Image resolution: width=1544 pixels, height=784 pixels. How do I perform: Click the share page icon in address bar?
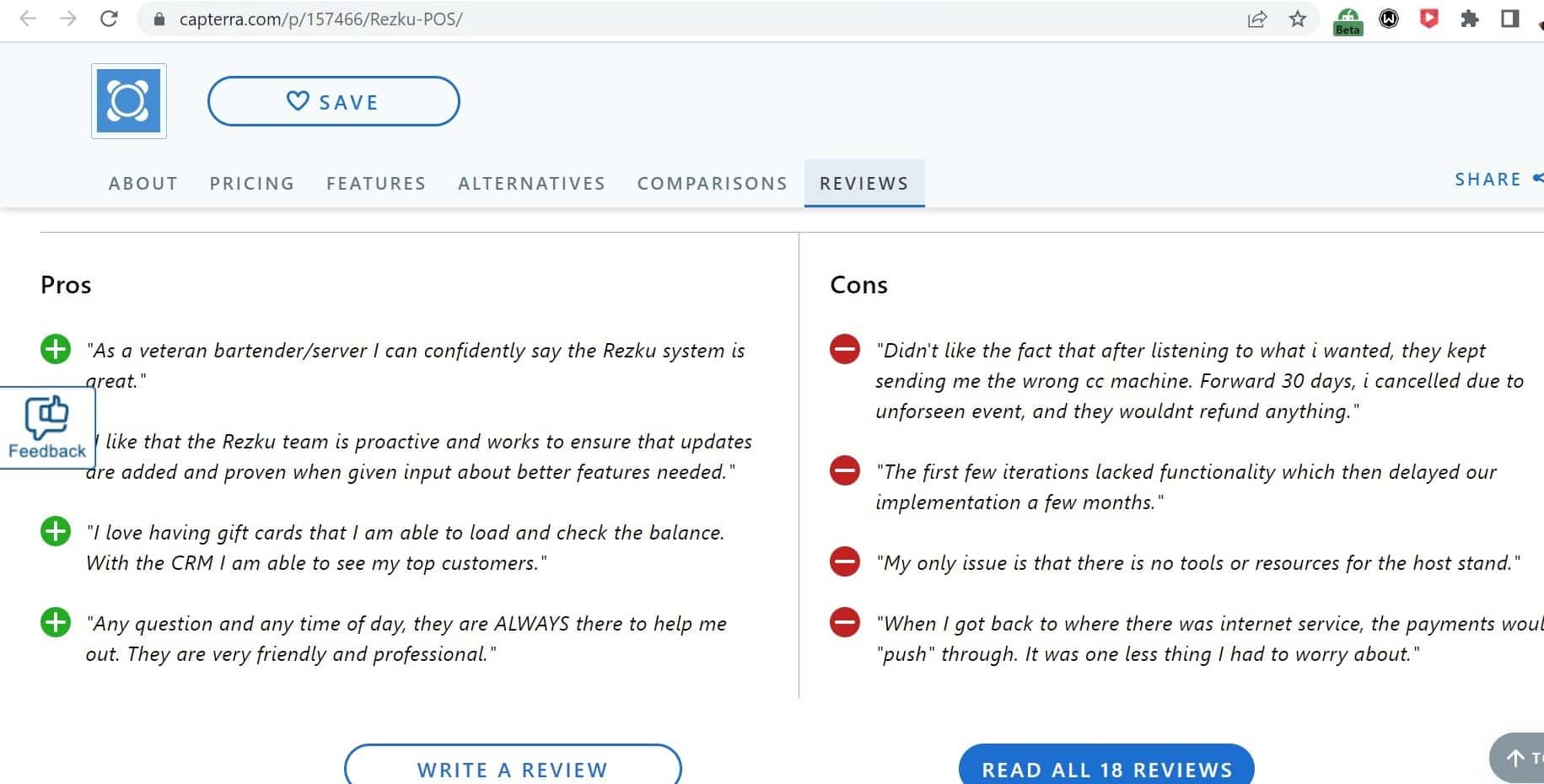pos(1256,19)
